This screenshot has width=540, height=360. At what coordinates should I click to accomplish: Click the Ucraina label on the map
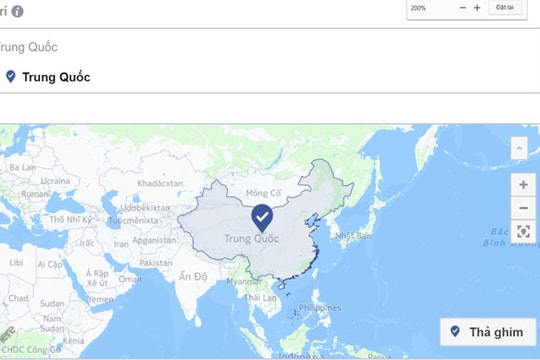(x=55, y=181)
